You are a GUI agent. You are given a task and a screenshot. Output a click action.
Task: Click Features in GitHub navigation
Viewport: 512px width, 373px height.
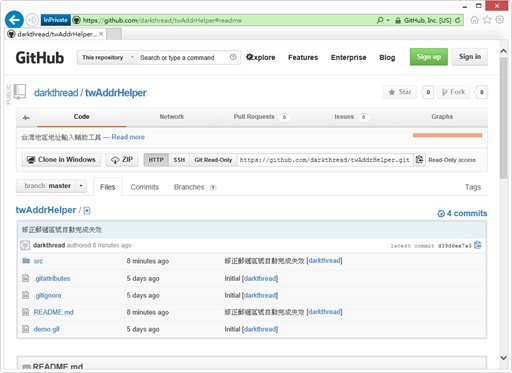click(303, 57)
